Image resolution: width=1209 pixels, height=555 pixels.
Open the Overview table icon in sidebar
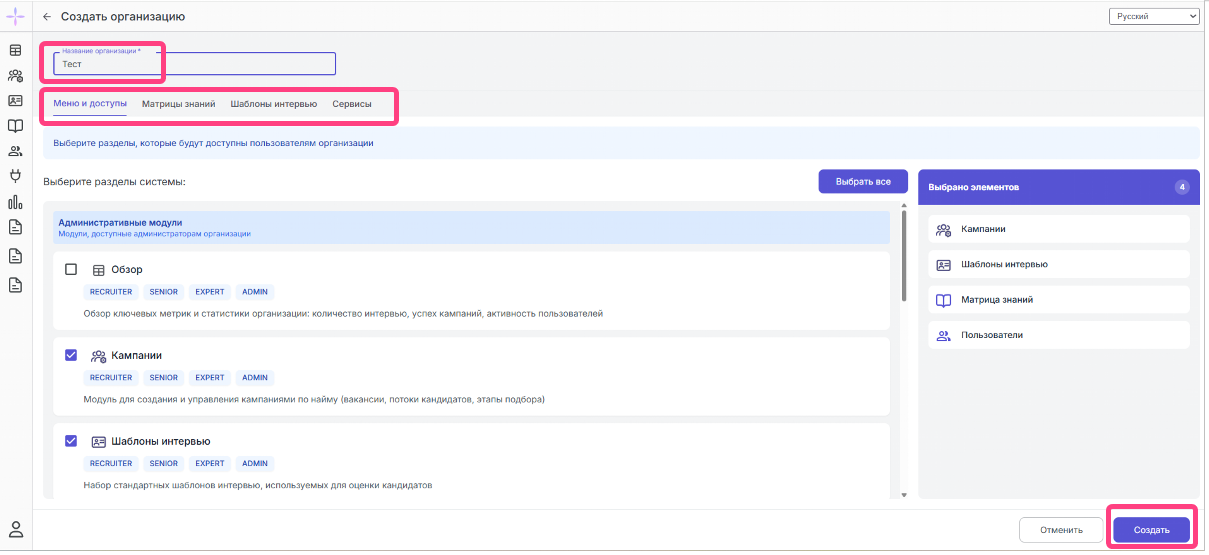click(15, 50)
